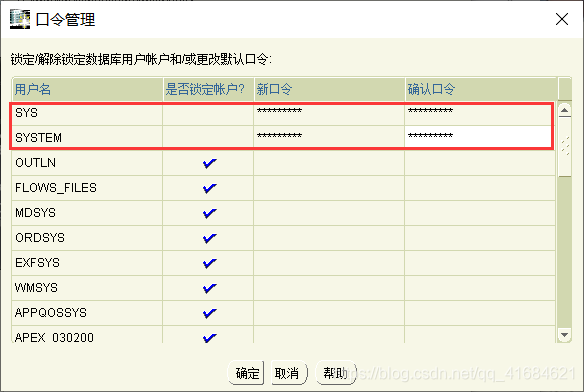
Task: Select the OUTLN username cell
Action: 87,163
